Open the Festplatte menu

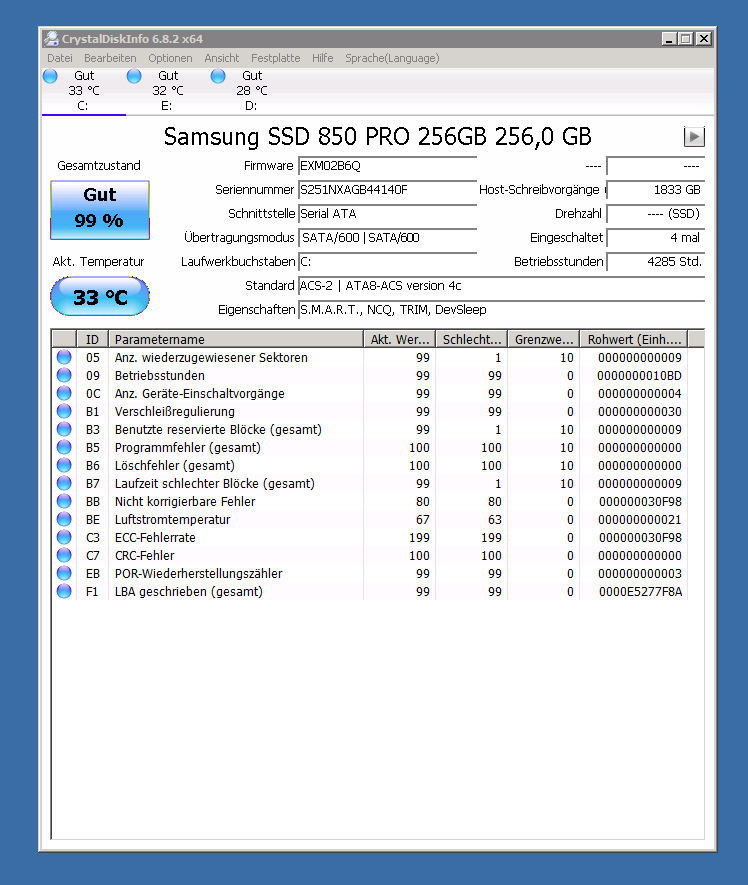coord(275,58)
